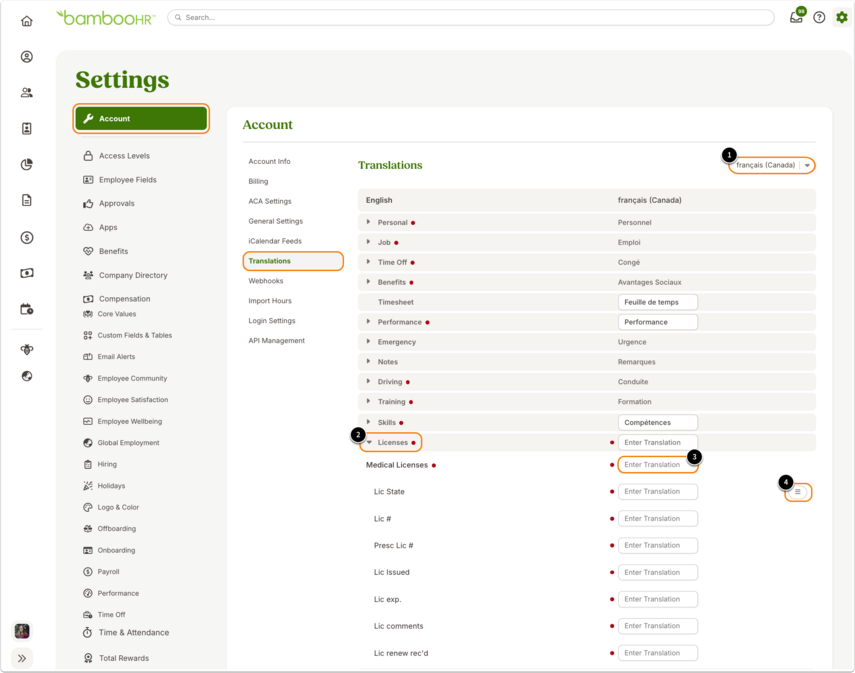This screenshot has height=673, width=855.
Task: Click the Time & Attendance stopwatch icon
Action: pos(87,633)
